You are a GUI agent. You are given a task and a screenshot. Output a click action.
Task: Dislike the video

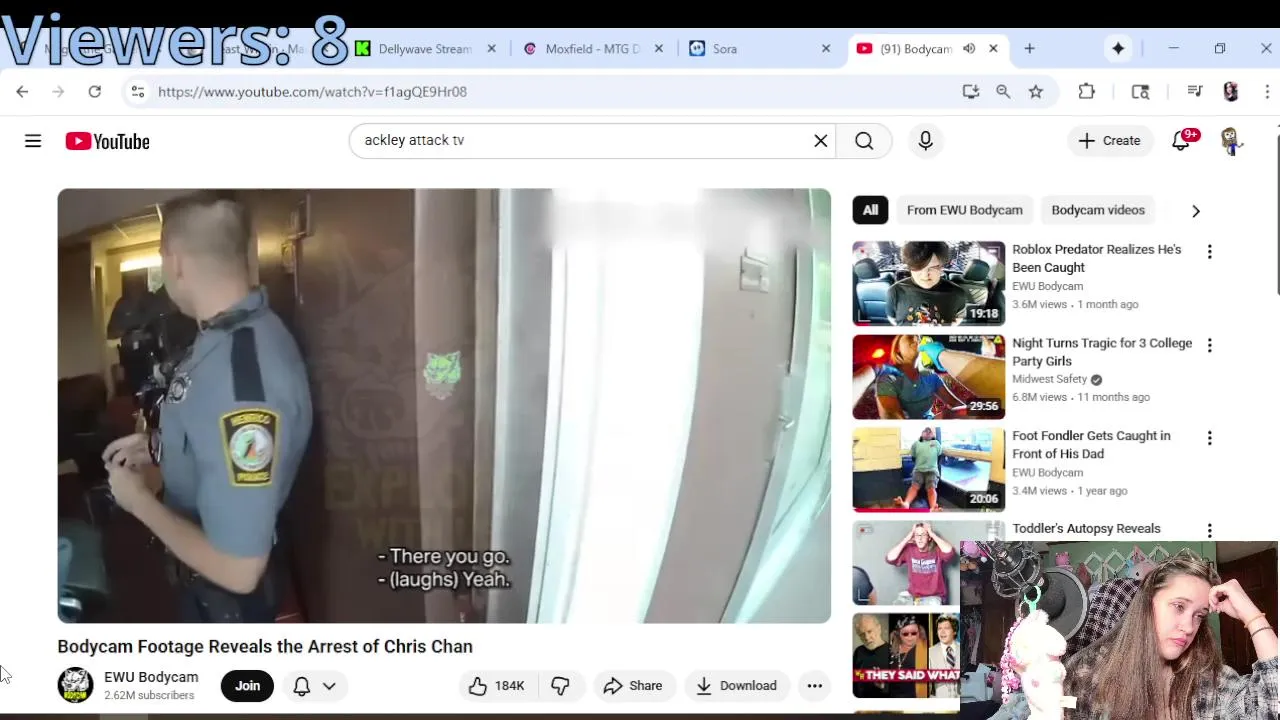pos(561,685)
